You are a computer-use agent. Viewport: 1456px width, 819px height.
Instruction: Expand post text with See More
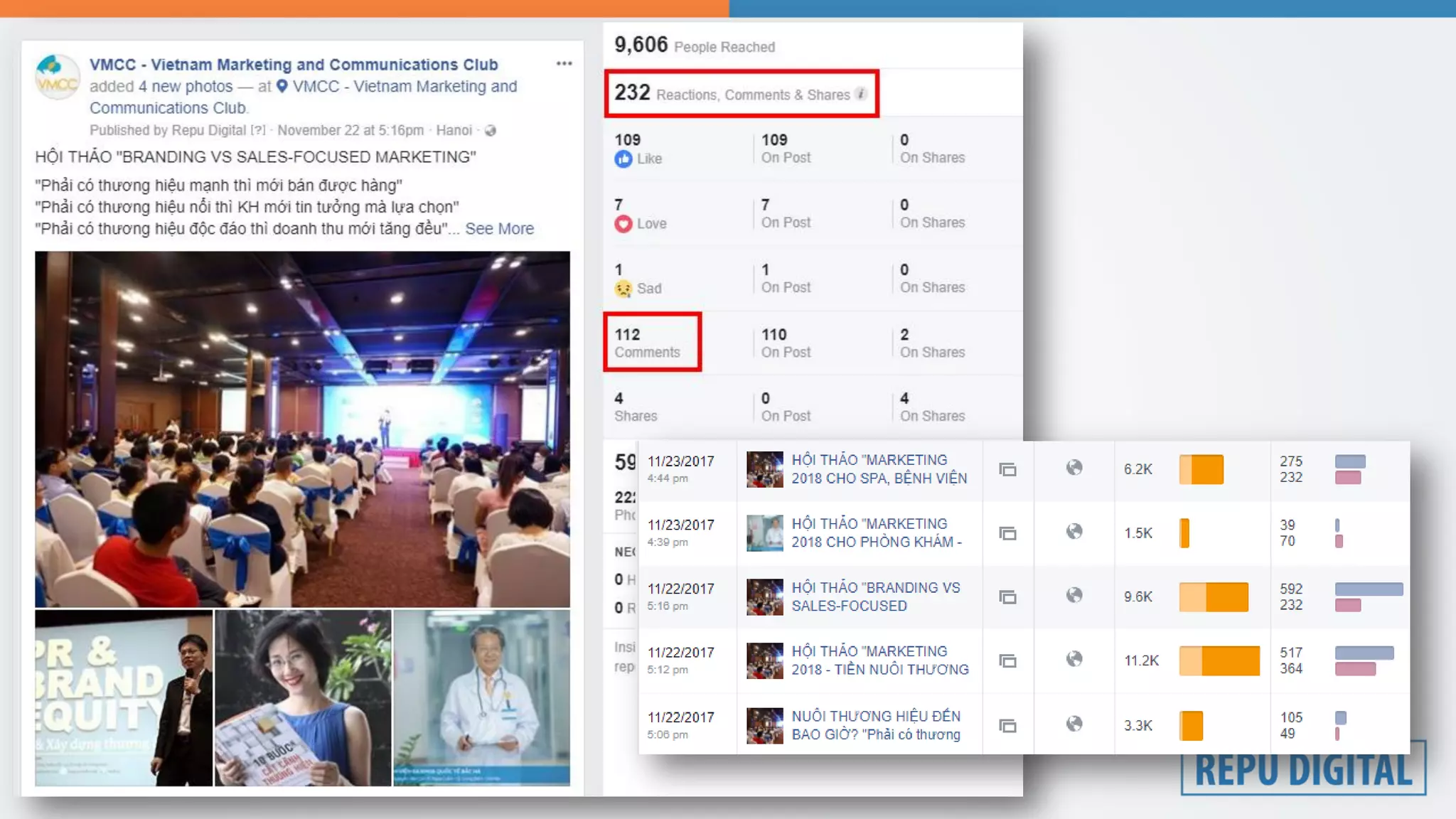499,229
